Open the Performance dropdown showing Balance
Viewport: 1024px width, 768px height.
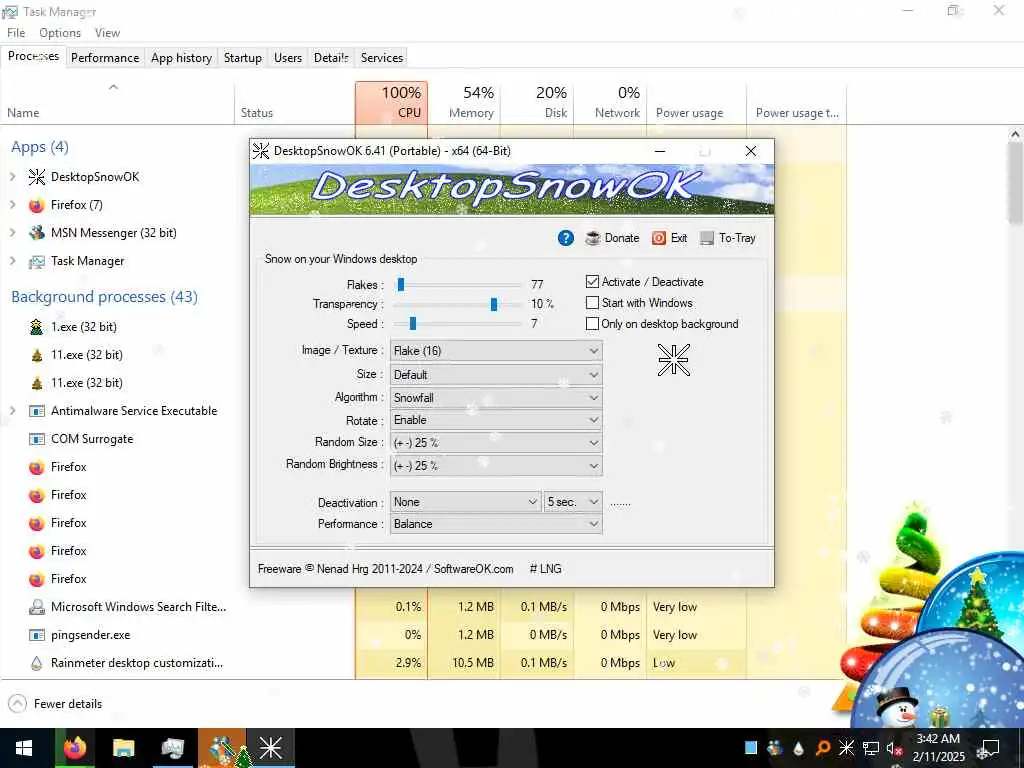496,524
